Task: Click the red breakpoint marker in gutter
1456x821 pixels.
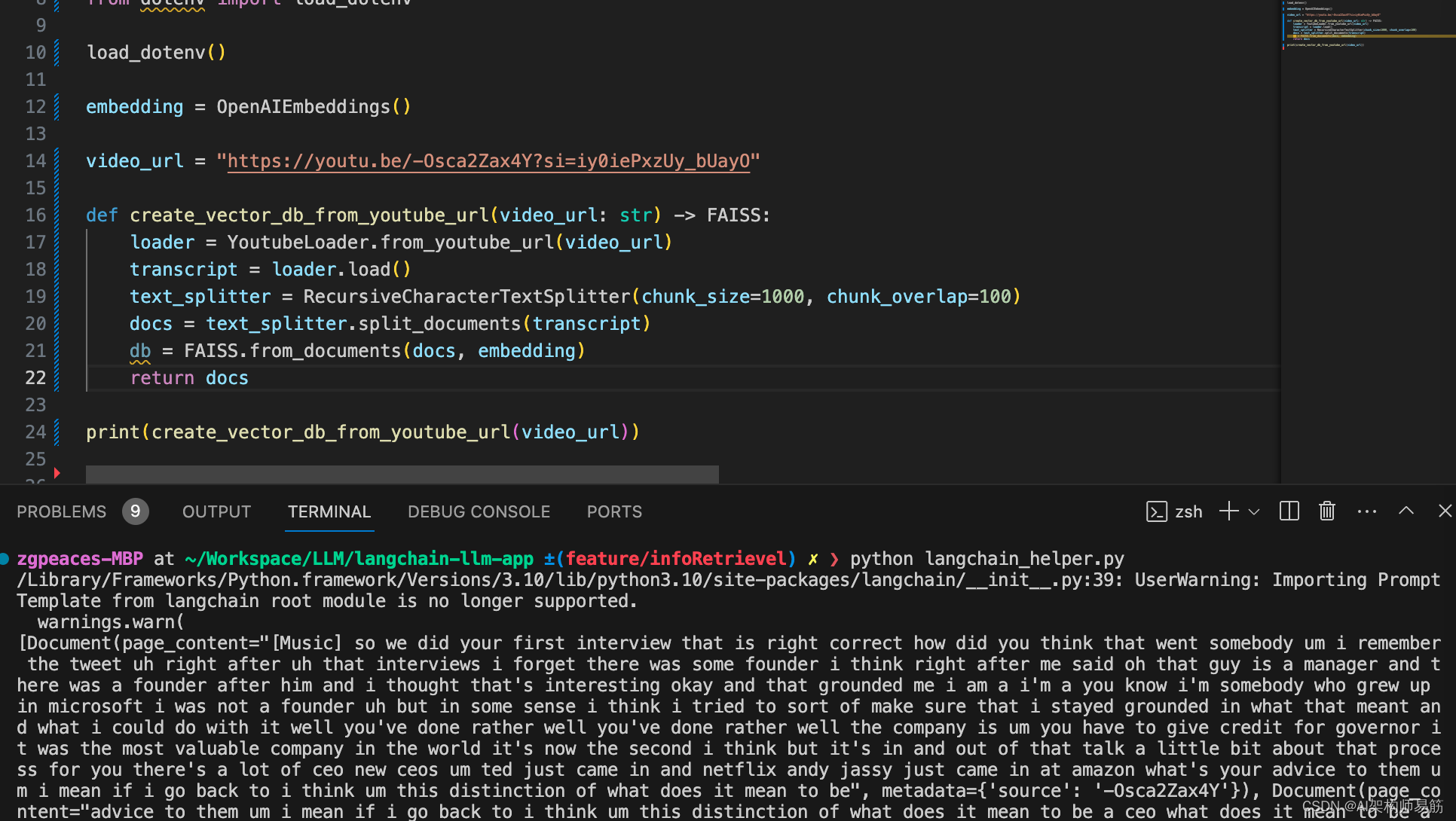Action: coord(57,473)
